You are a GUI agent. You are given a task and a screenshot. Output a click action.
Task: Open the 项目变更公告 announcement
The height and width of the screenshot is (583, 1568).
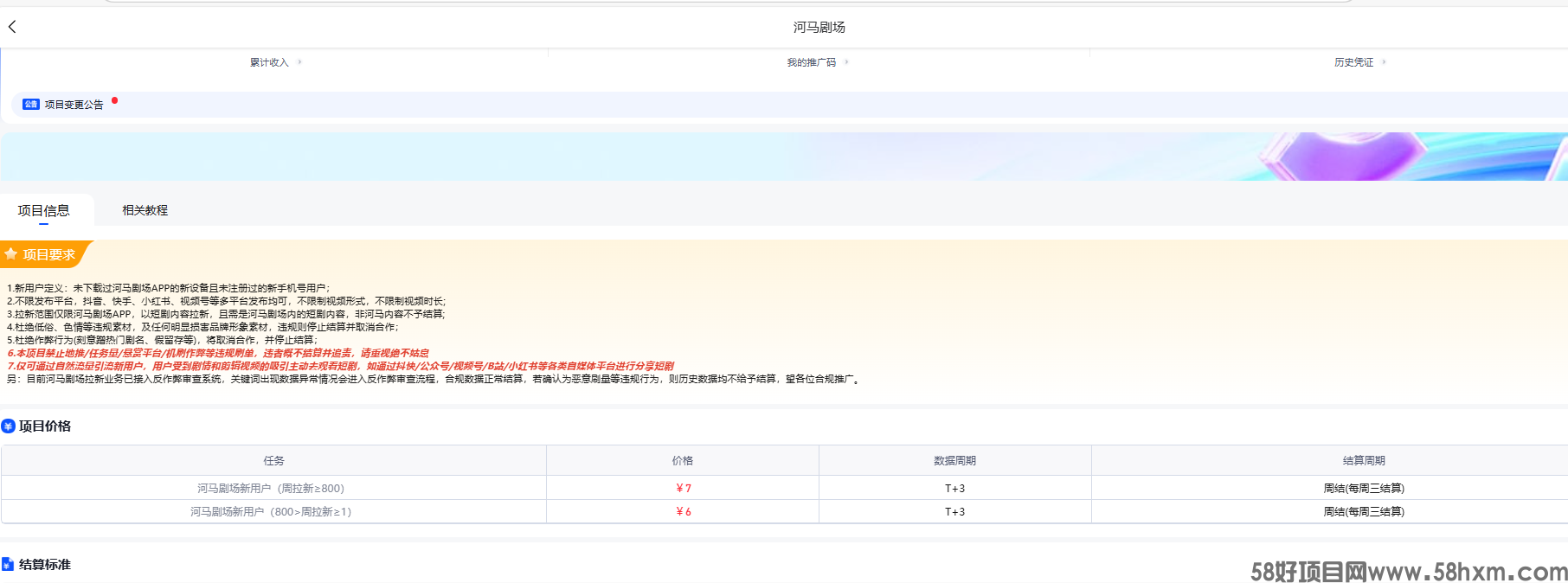click(x=74, y=105)
